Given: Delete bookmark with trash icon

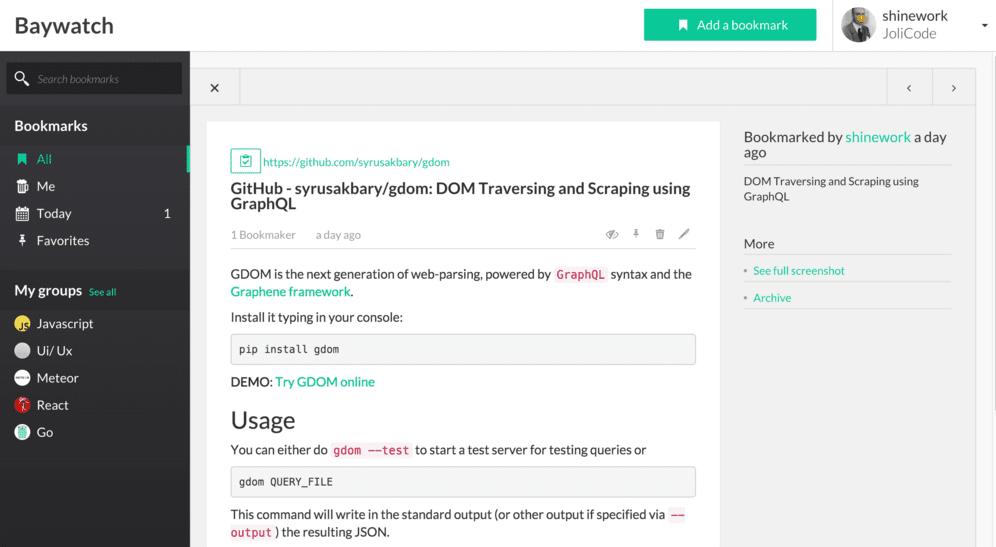Looking at the screenshot, I should (660, 234).
